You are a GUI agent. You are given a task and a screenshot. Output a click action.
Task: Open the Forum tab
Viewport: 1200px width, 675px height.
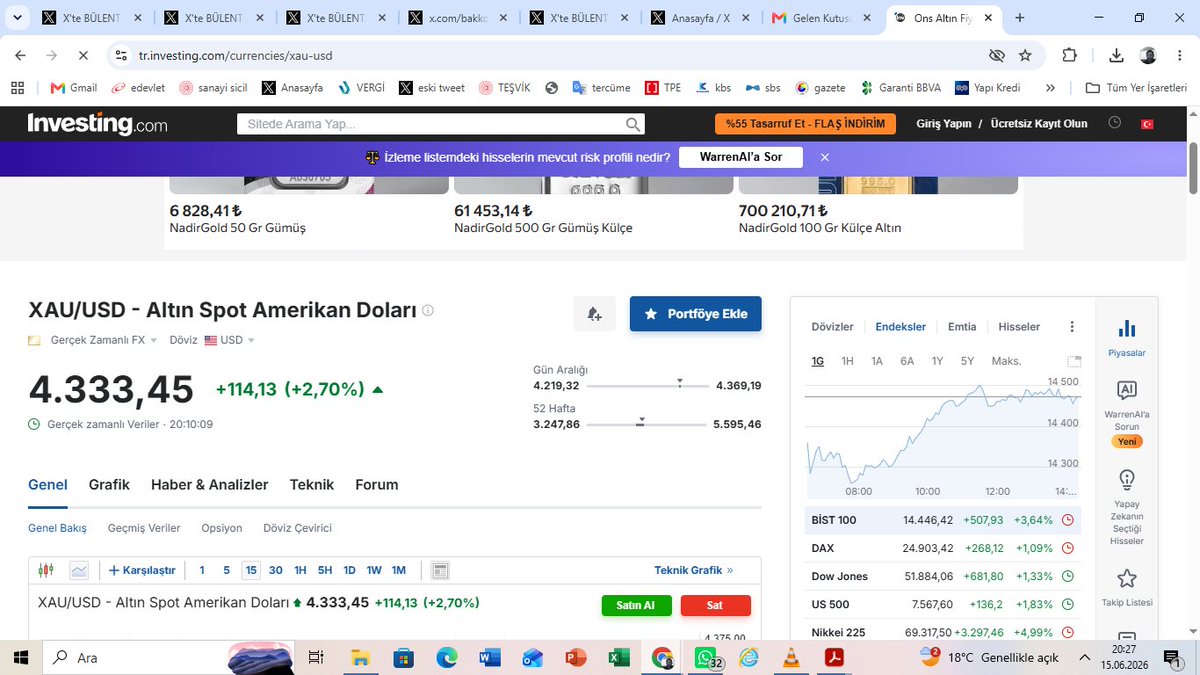point(377,485)
